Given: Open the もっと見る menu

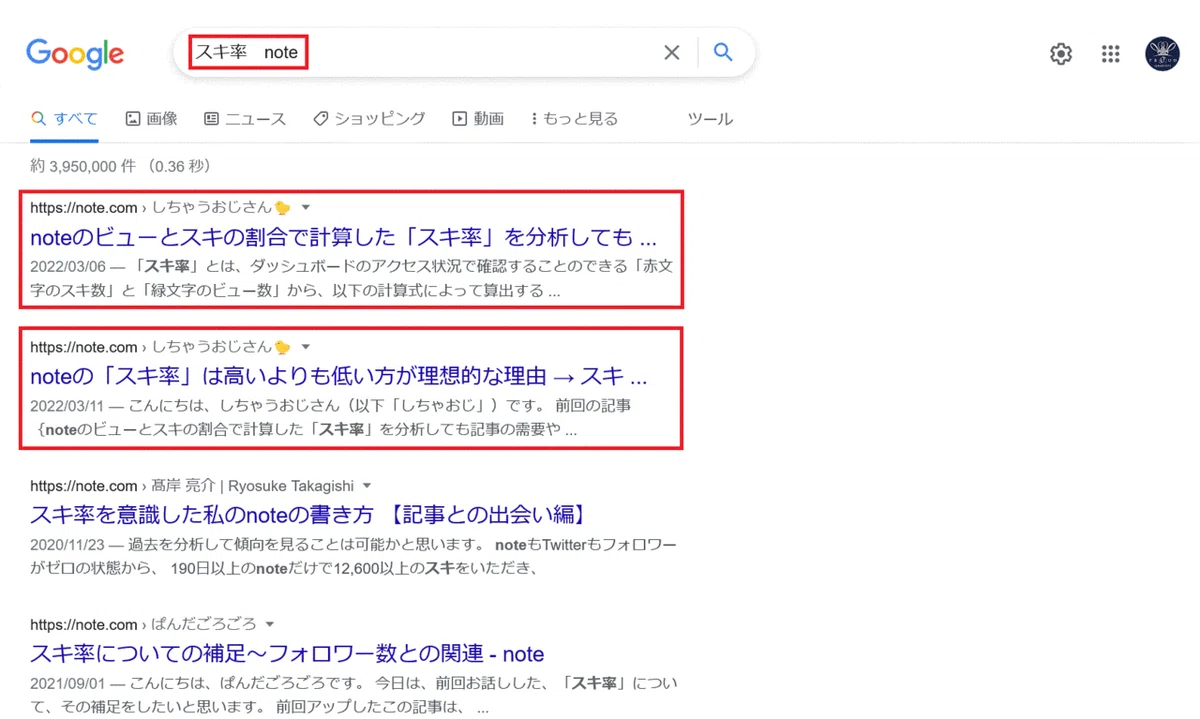Looking at the screenshot, I should coord(575,119).
